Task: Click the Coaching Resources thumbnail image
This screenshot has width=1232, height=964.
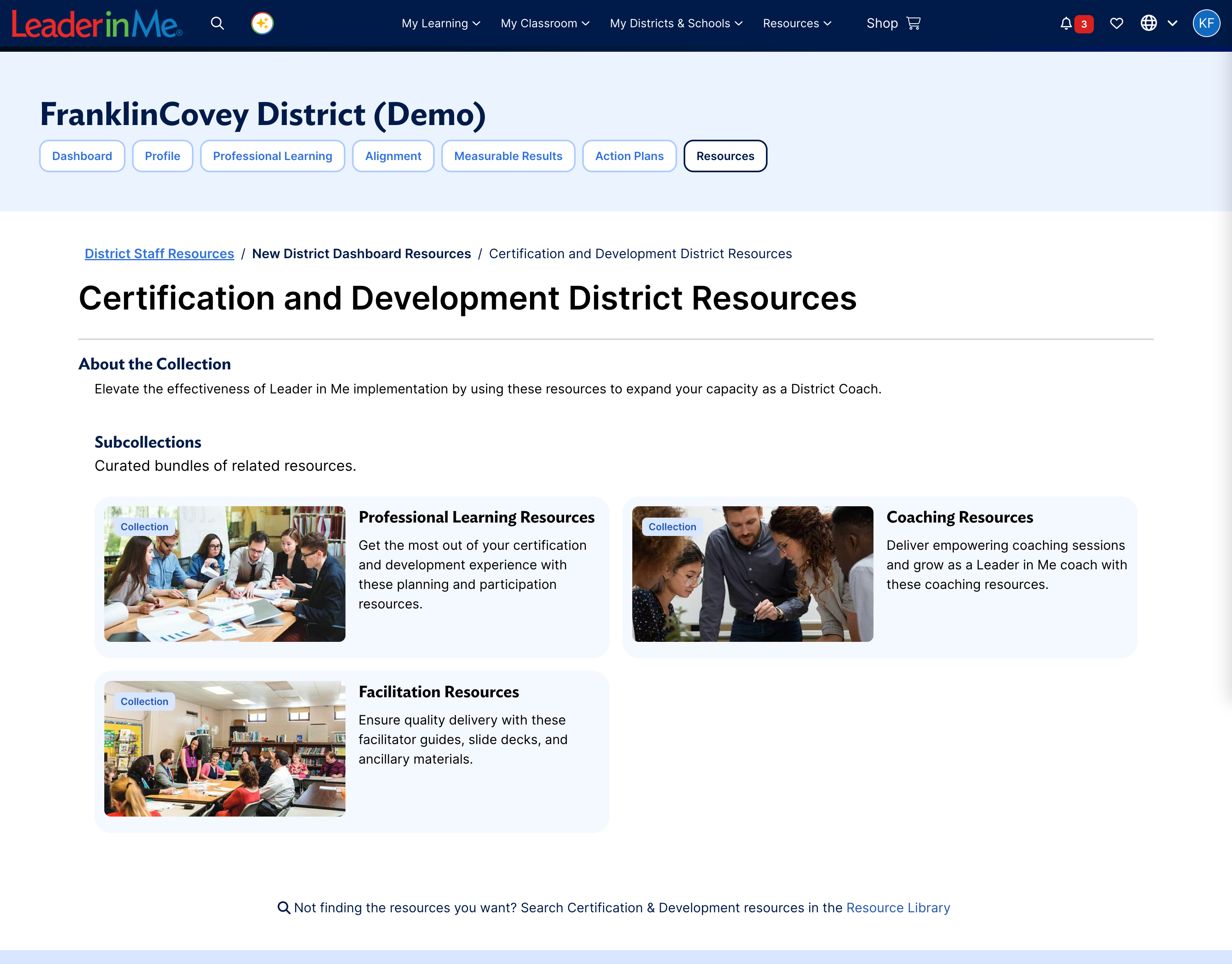Action: [x=752, y=574]
